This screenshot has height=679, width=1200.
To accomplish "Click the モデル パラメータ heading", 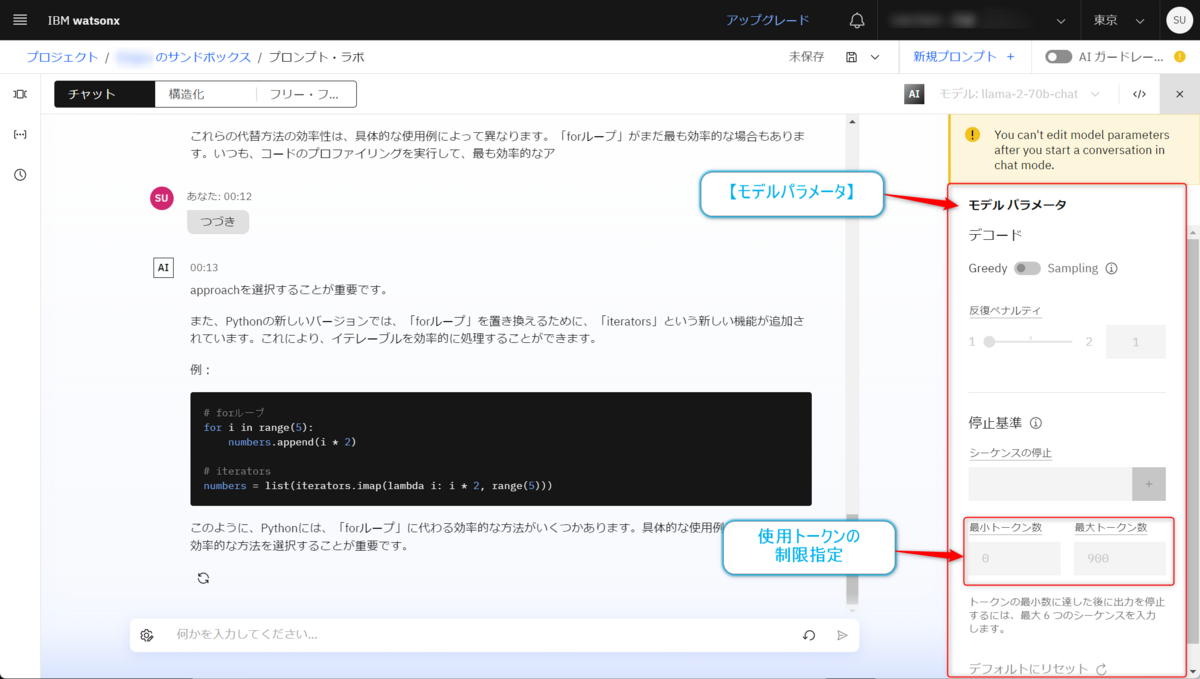I will point(1017,205).
